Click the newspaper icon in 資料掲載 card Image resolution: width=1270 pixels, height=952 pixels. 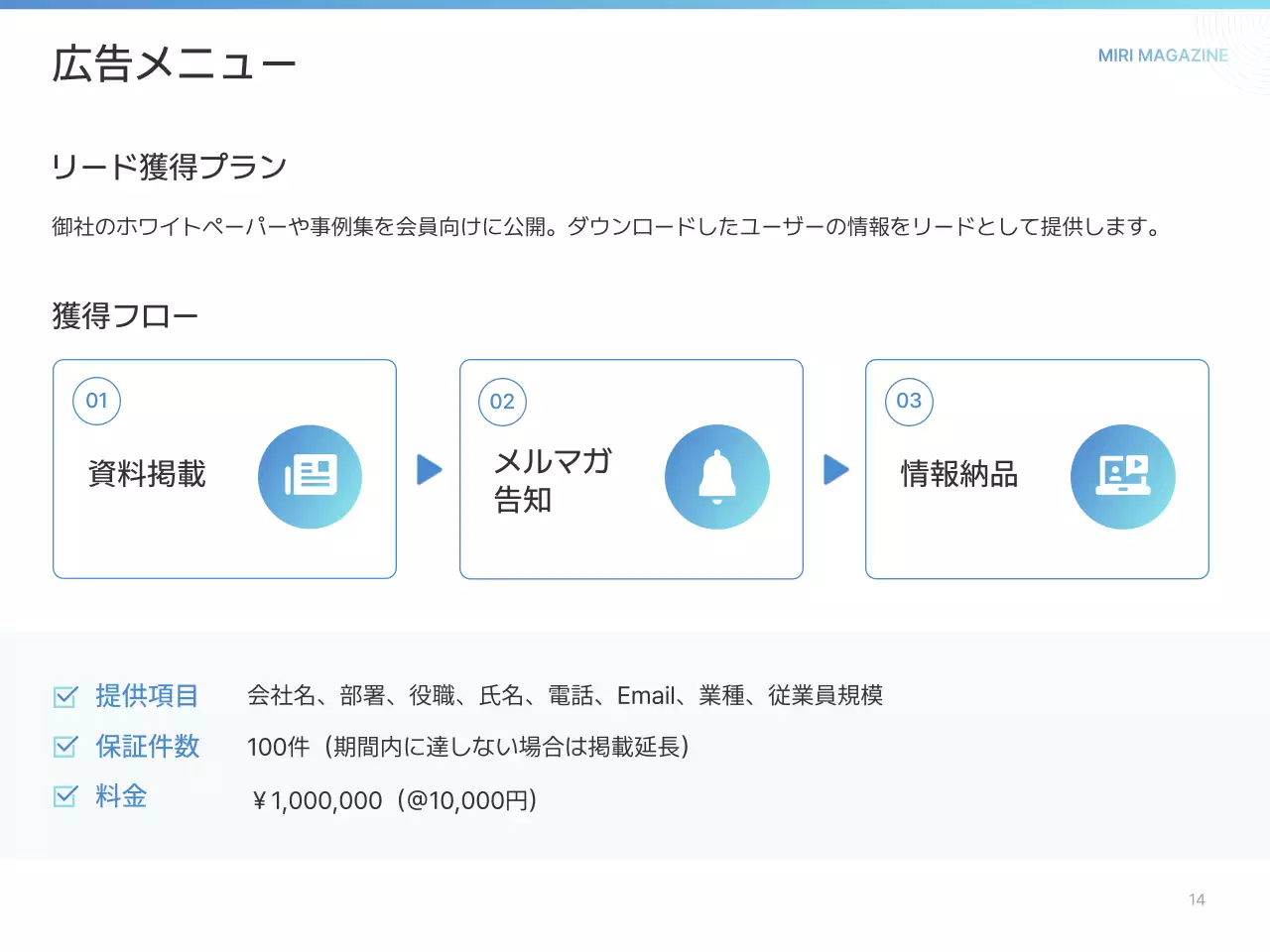(311, 476)
